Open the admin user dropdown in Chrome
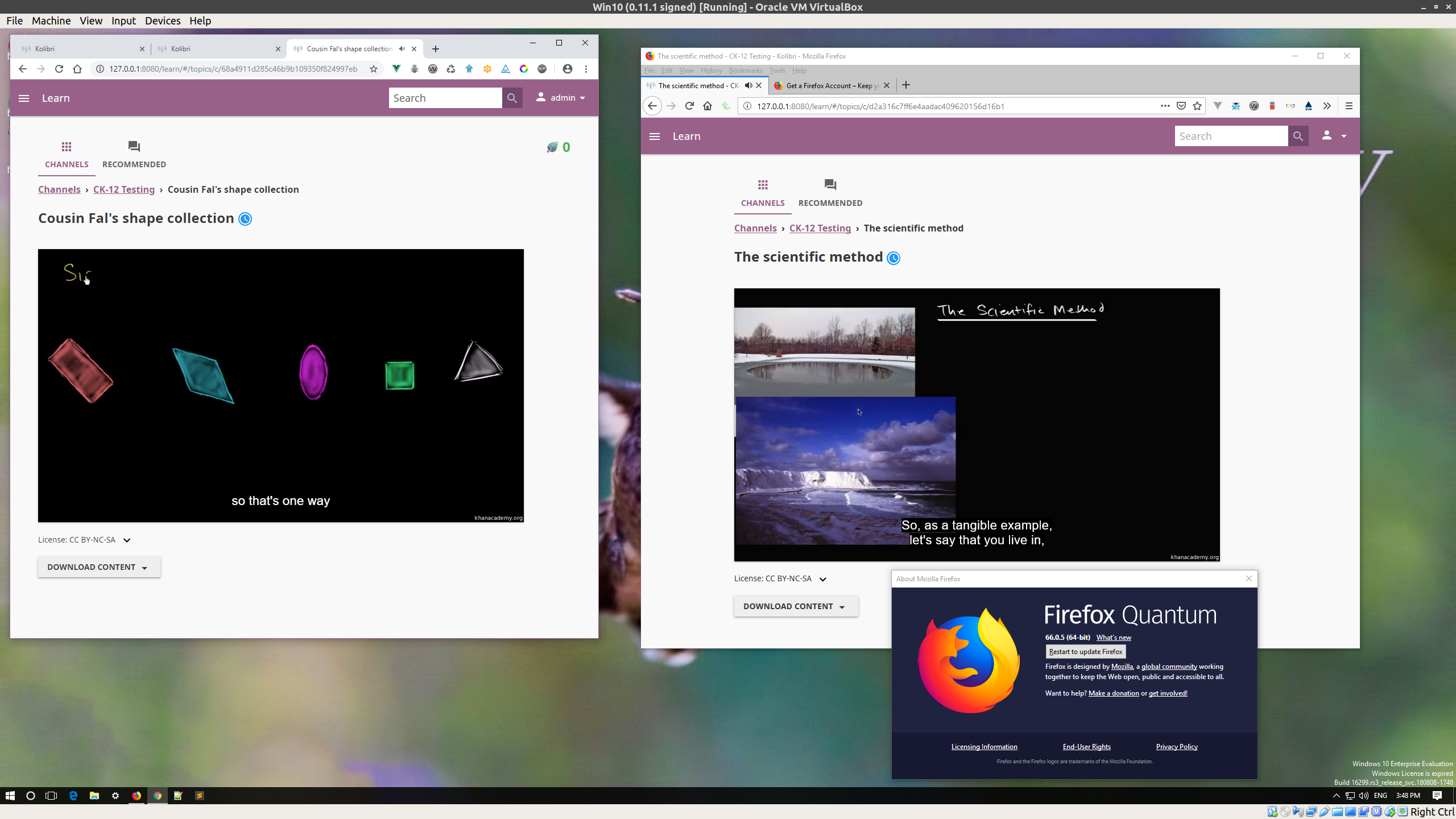This screenshot has height=819, width=1456. (560, 97)
